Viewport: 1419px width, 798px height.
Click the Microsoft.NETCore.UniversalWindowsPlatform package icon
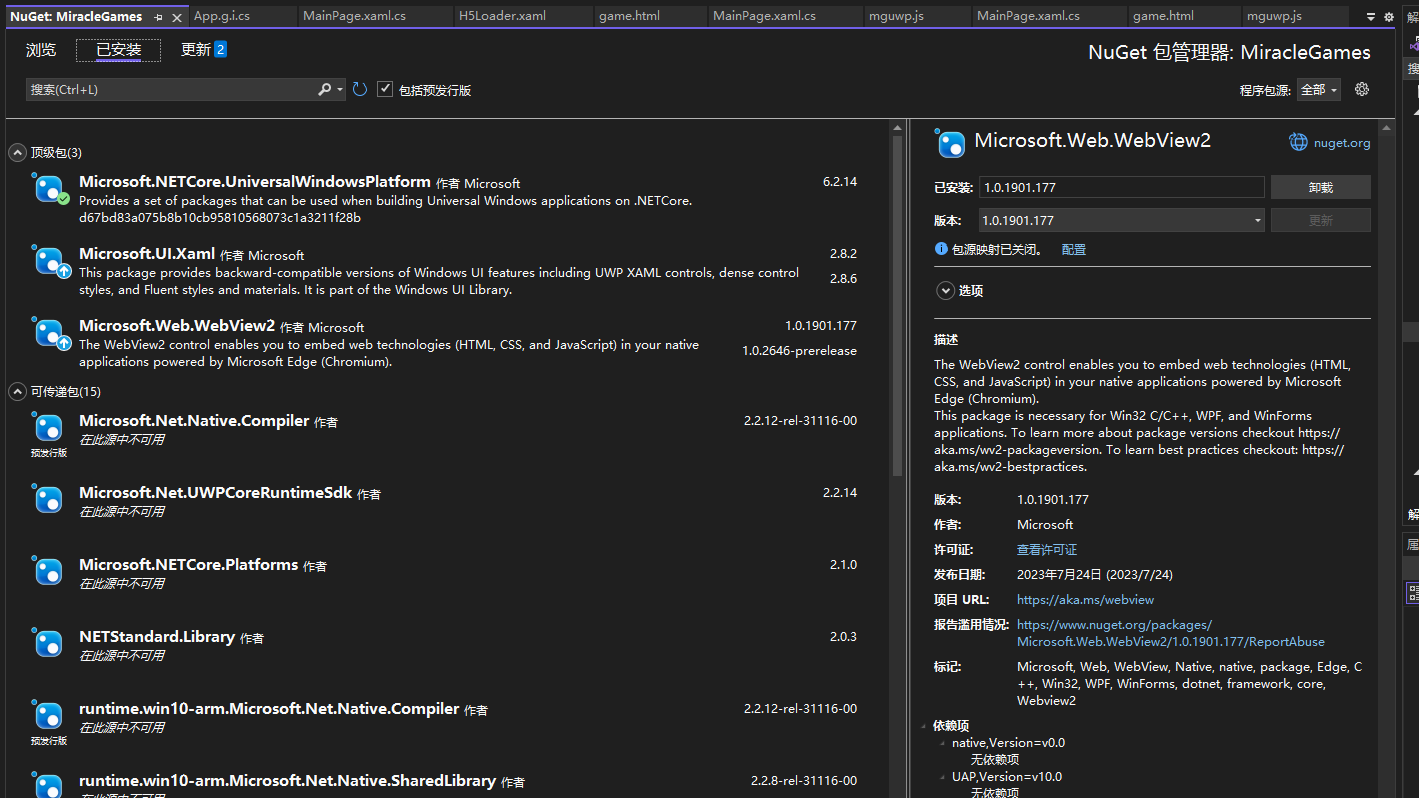(x=49, y=188)
